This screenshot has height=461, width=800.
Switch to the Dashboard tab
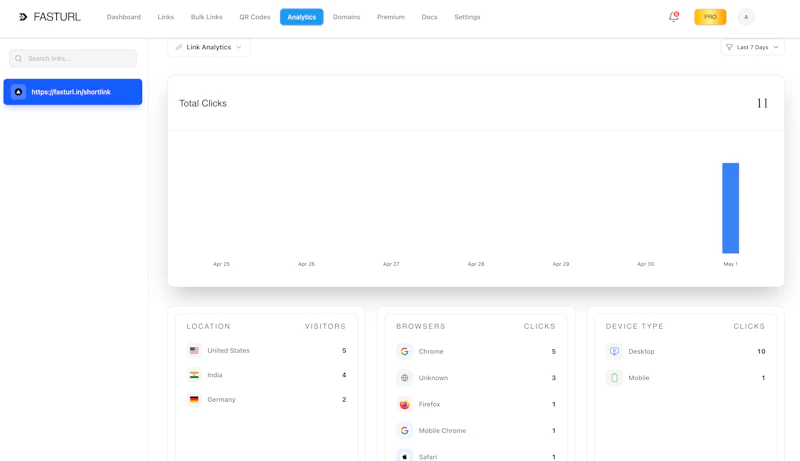[x=123, y=17]
